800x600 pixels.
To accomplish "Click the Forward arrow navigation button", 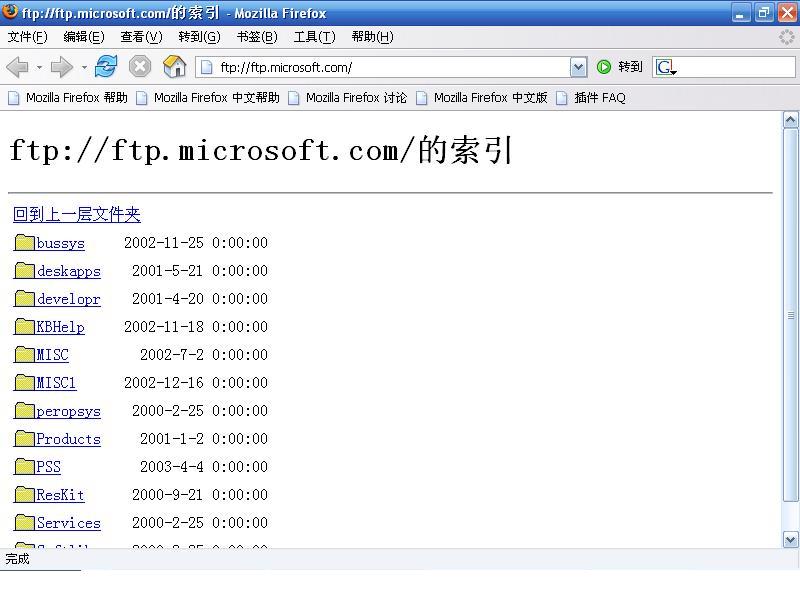I will (62, 67).
